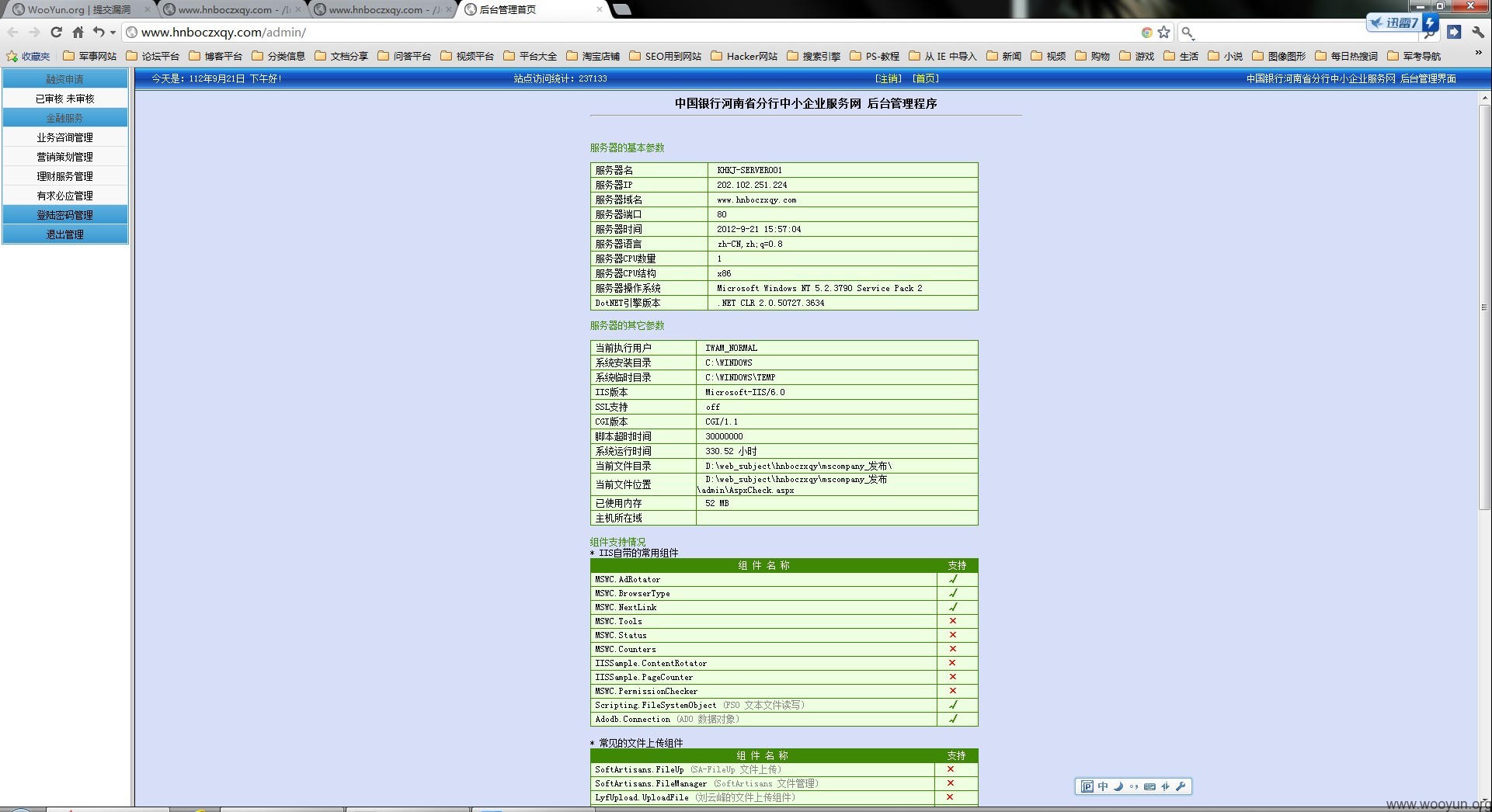
Task: Open IME wrench settings icon
Action: 1181,786
